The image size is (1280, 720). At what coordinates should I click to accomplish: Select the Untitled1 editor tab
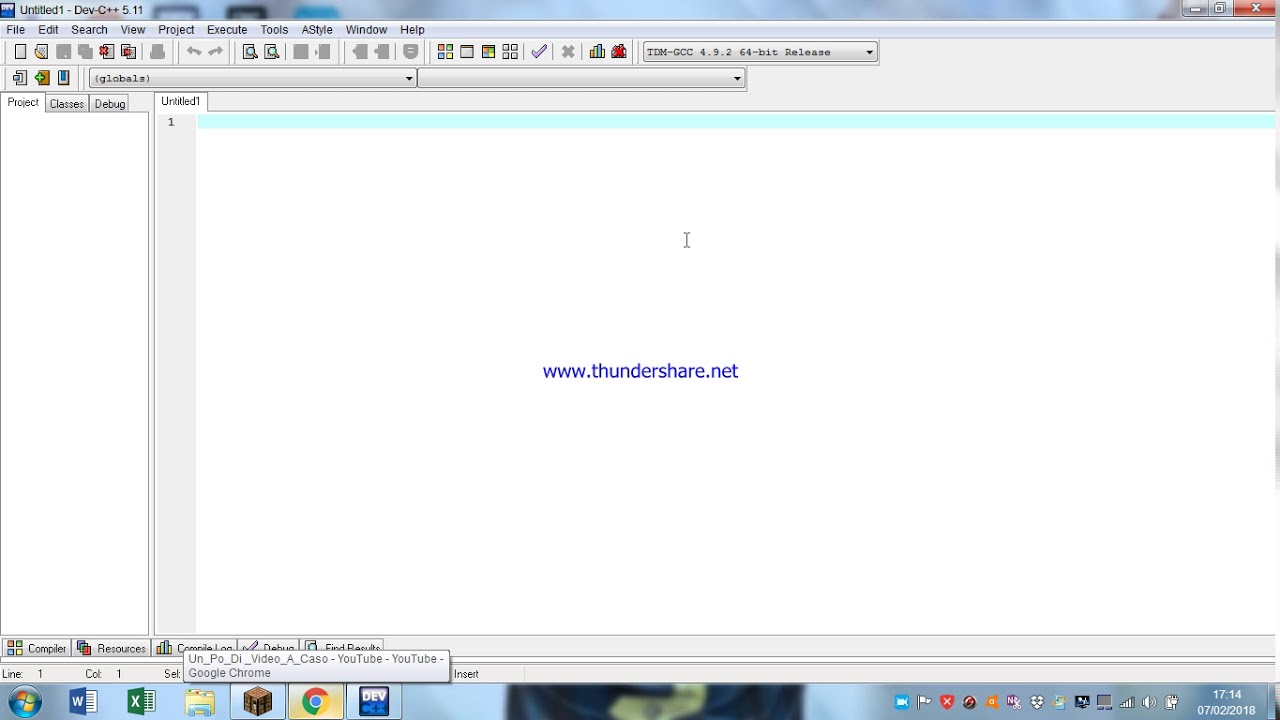point(181,101)
